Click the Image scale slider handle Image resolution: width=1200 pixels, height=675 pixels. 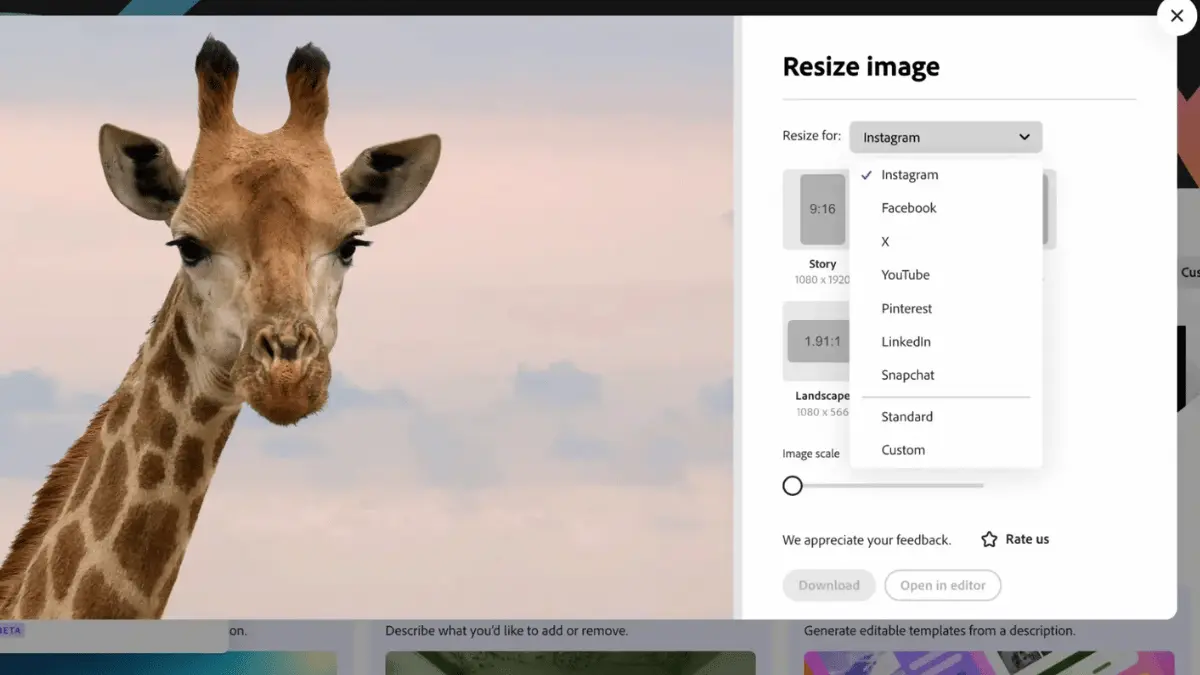pos(793,486)
